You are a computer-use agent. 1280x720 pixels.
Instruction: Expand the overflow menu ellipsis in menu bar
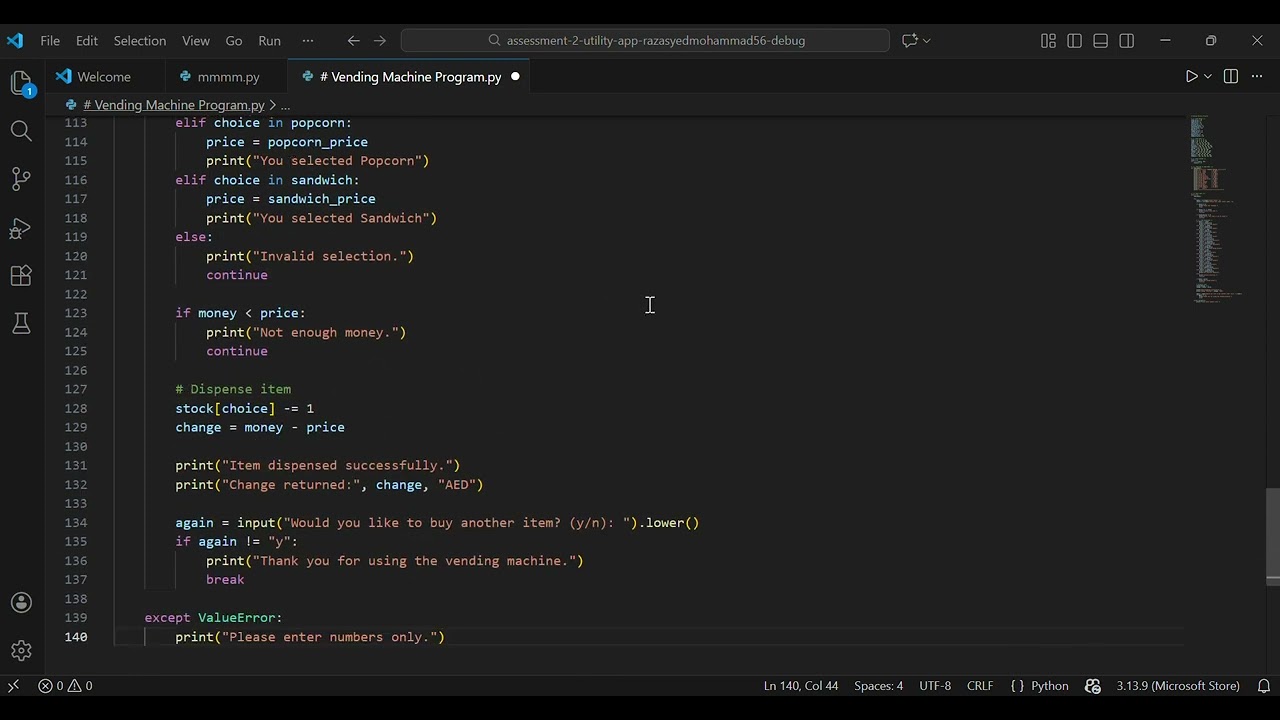[x=308, y=41]
